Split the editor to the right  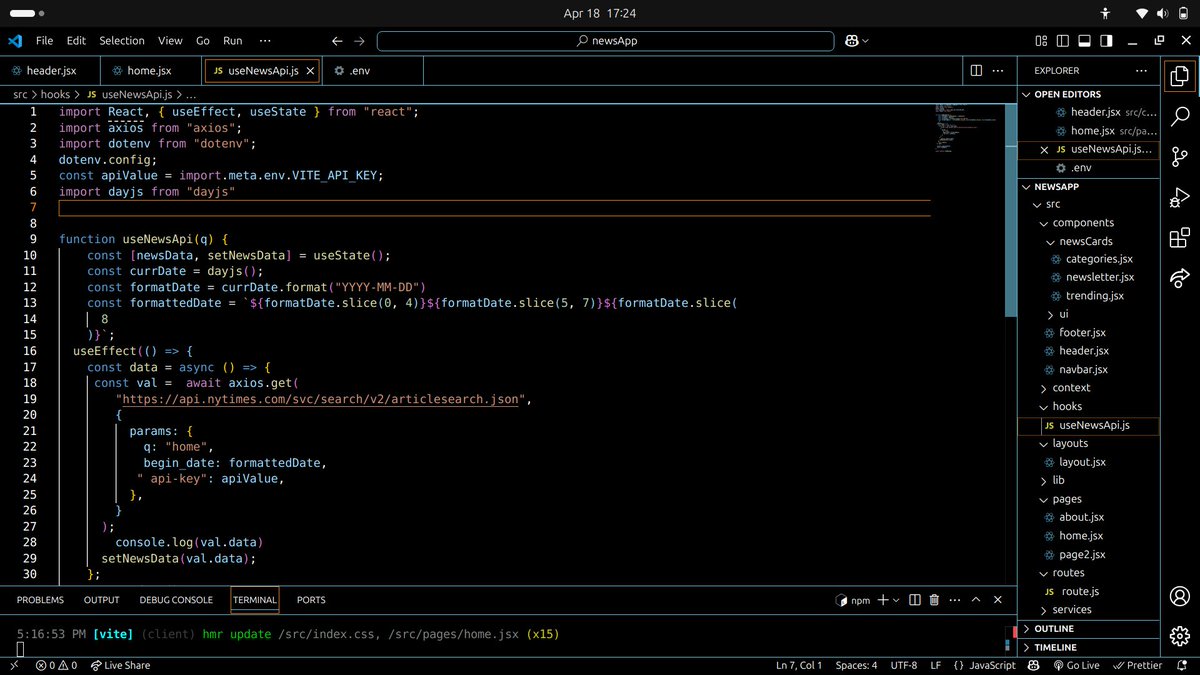tap(976, 71)
